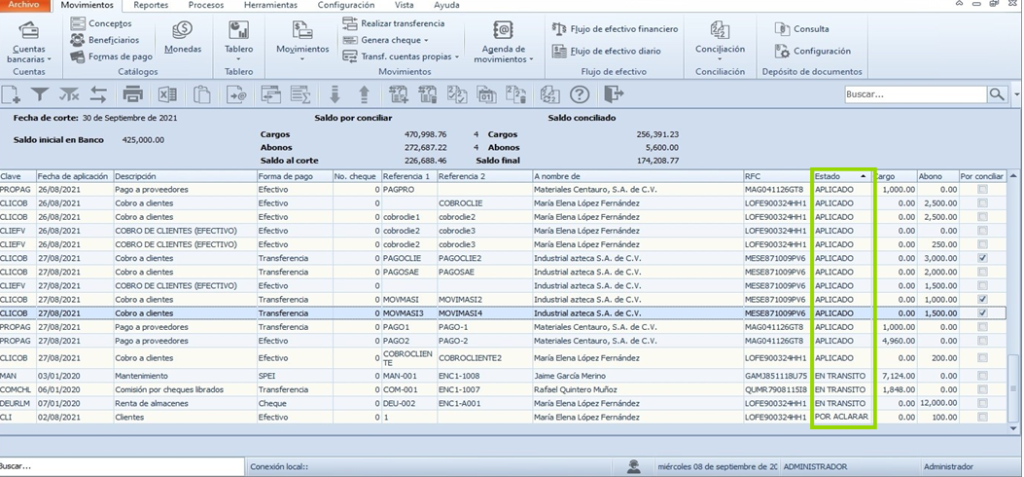This screenshot has height=477, width=1024.
Task: Click the Buscar search field at top right
Action: click(x=915, y=94)
